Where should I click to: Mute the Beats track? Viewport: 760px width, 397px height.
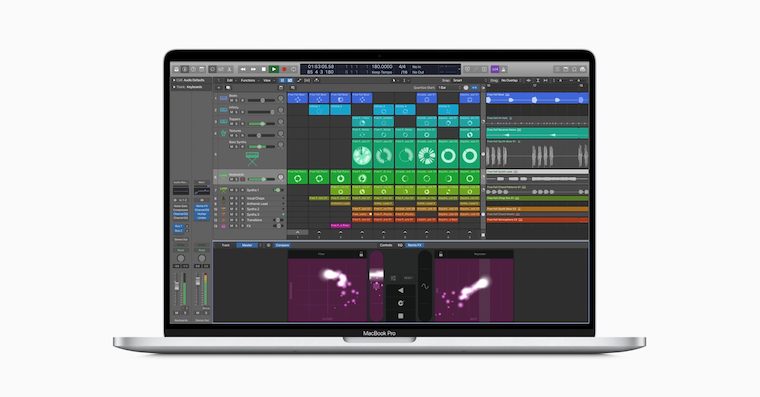pos(232,100)
